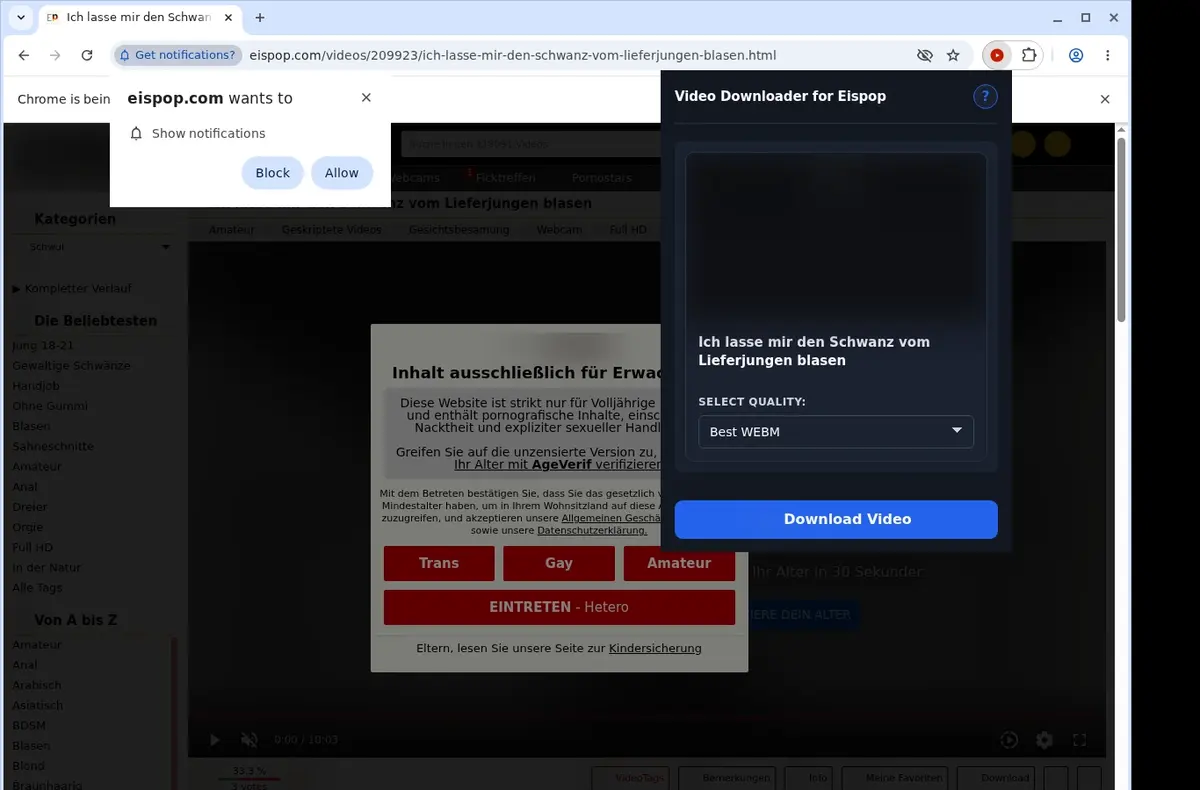Screen dimensions: 1200x790
Task: Open the Chrome profile icon
Action: click(1076, 56)
